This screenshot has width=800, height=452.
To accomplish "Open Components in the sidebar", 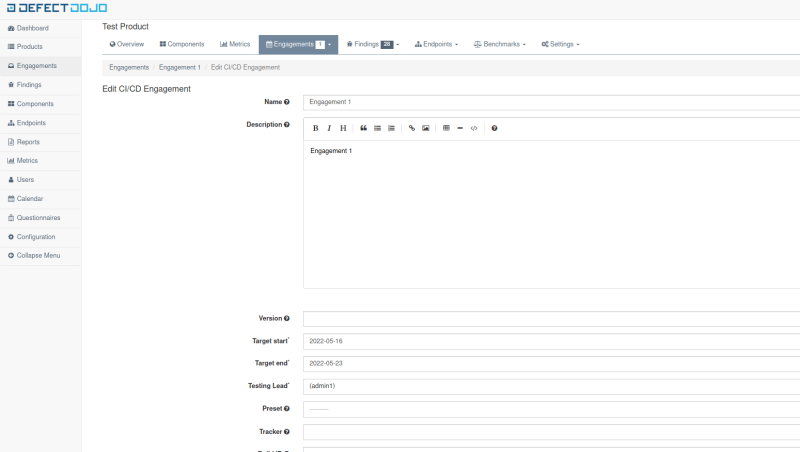I will [40, 104].
